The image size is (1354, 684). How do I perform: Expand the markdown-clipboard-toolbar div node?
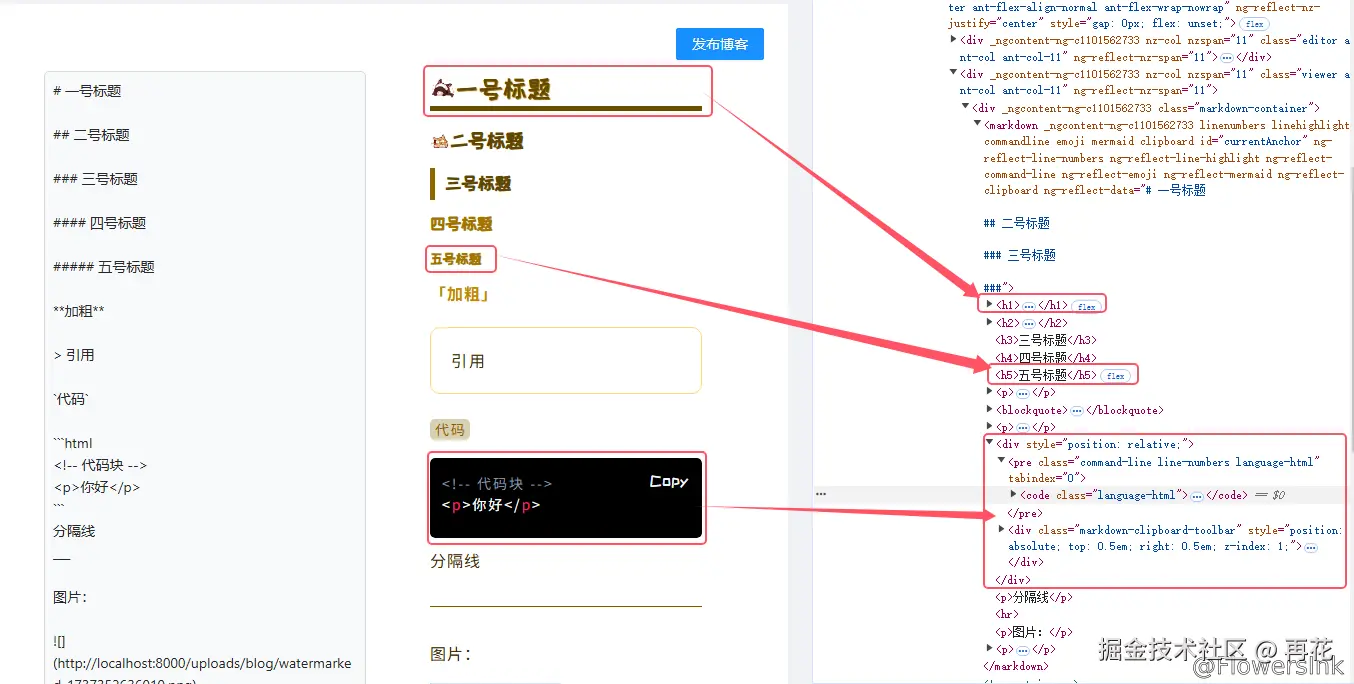[1001, 529]
